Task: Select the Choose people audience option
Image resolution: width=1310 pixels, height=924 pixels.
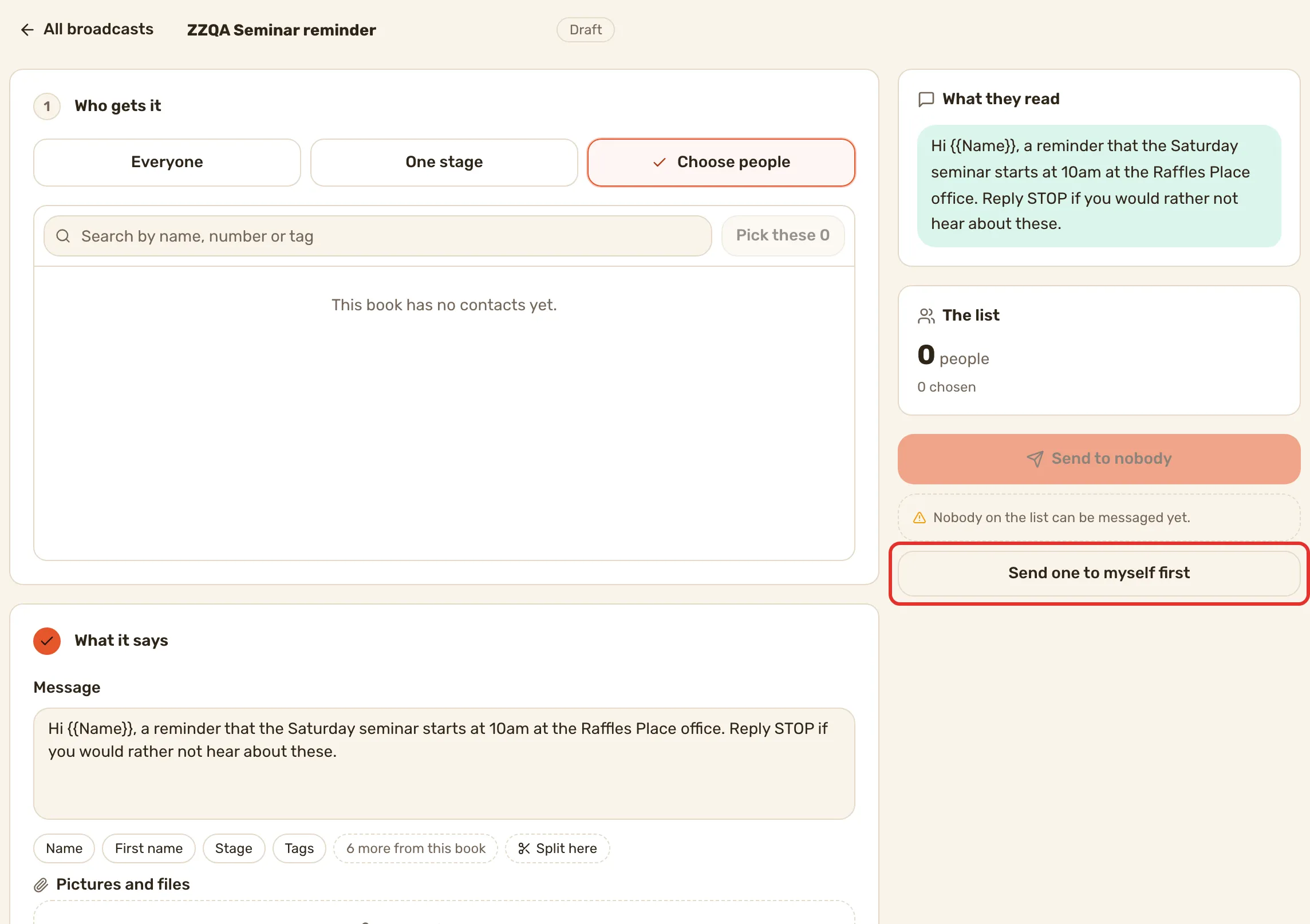Action: [721, 162]
